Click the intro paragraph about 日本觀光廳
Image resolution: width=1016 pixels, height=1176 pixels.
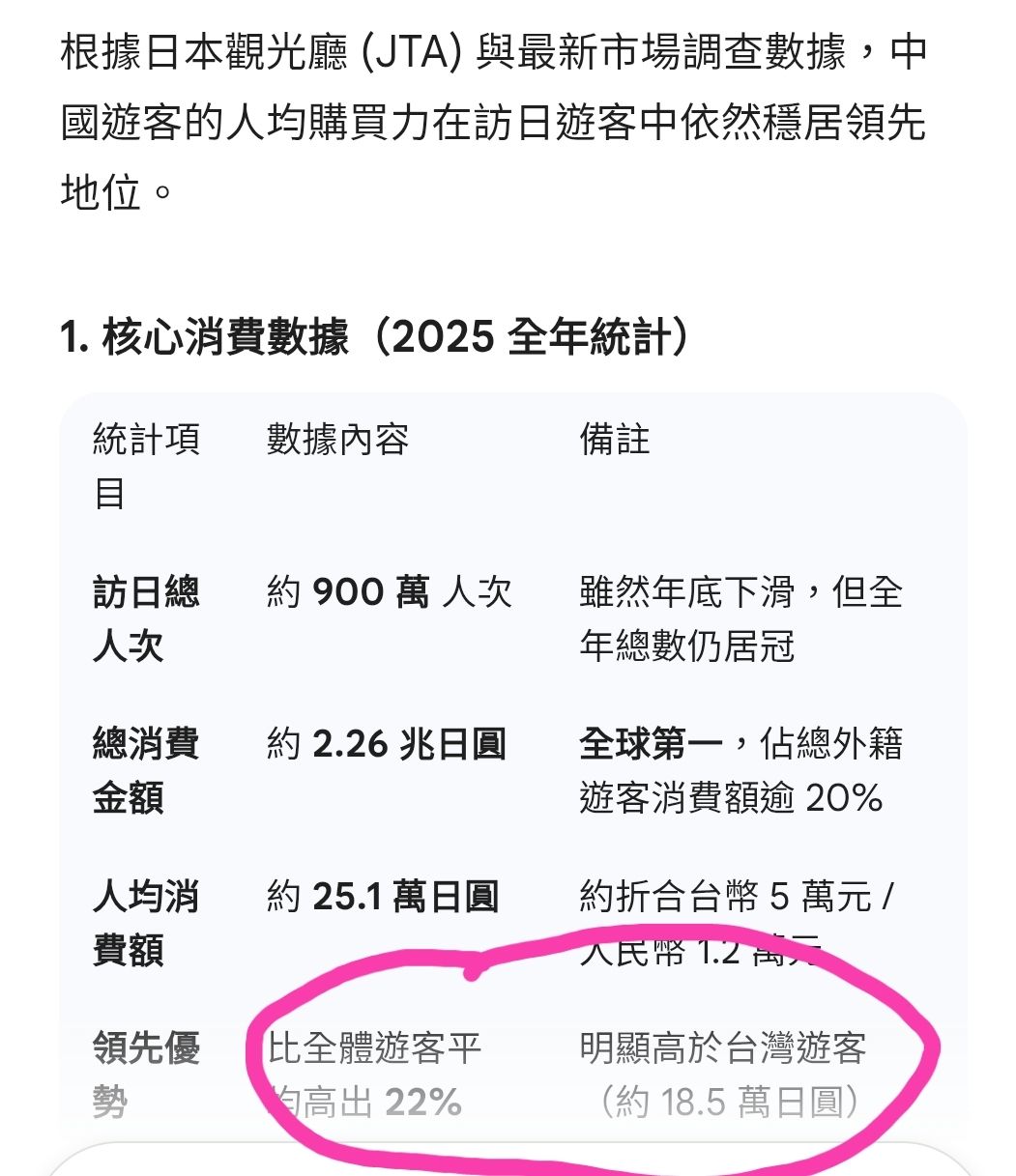point(493,122)
